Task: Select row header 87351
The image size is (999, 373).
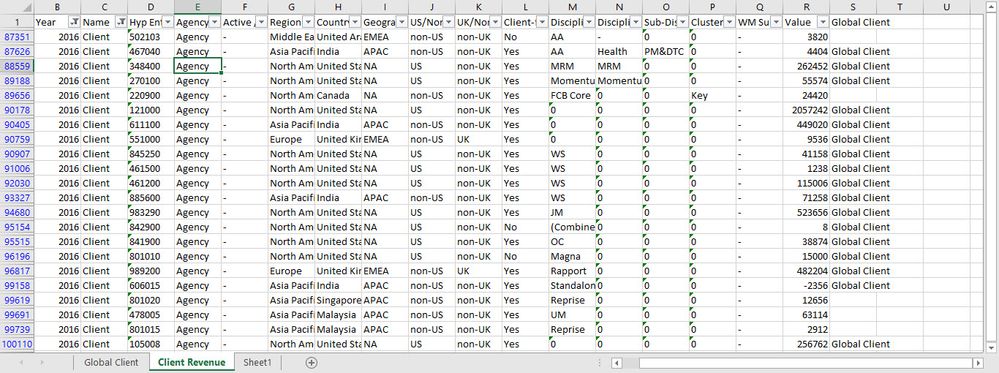Action: (x=17, y=37)
